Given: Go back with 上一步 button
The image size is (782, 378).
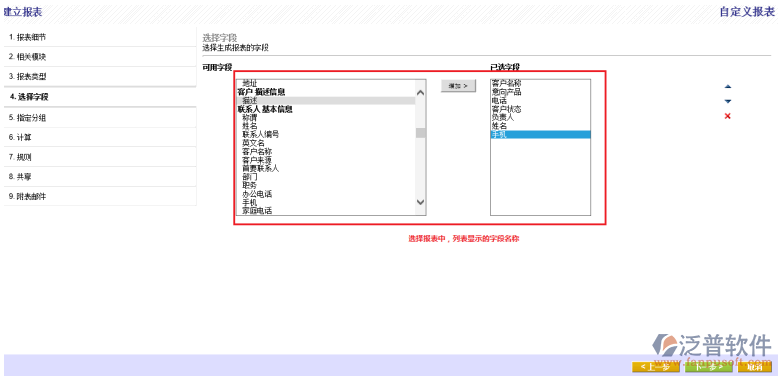Looking at the screenshot, I should click(x=655, y=367).
